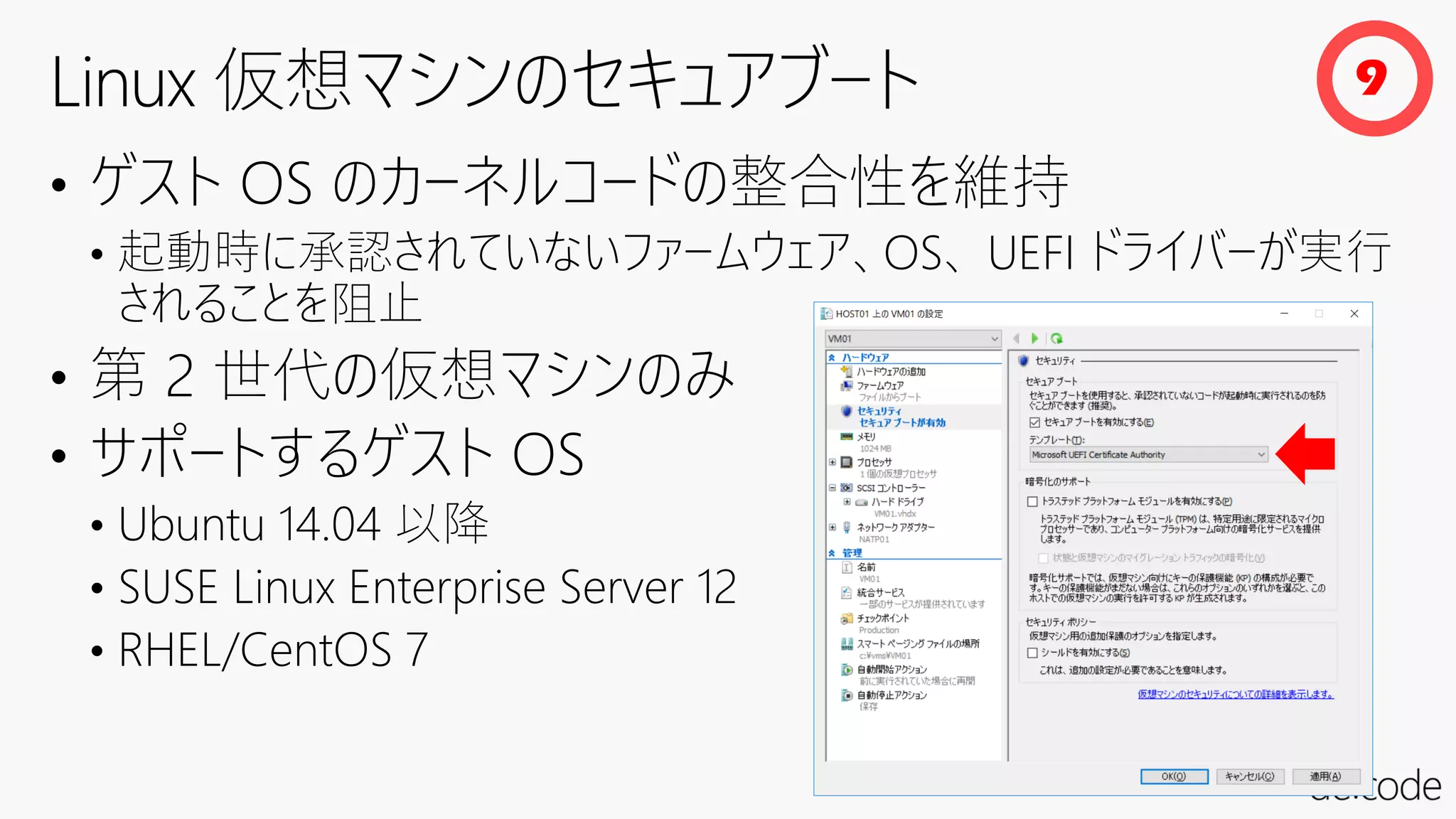1456x819 pixels.
Task: Click the green forward arrow icon
Action: tap(1035, 338)
